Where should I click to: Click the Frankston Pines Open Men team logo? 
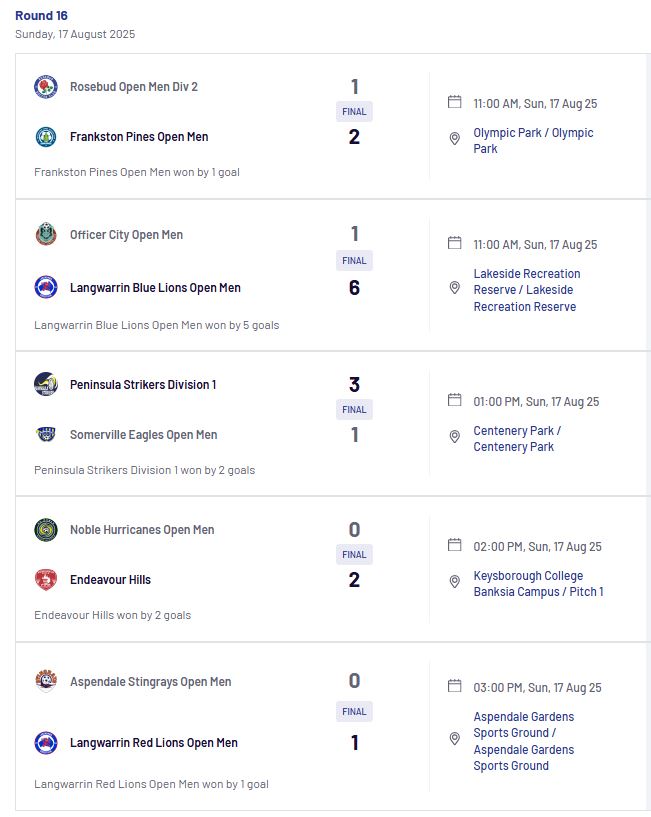[46, 137]
